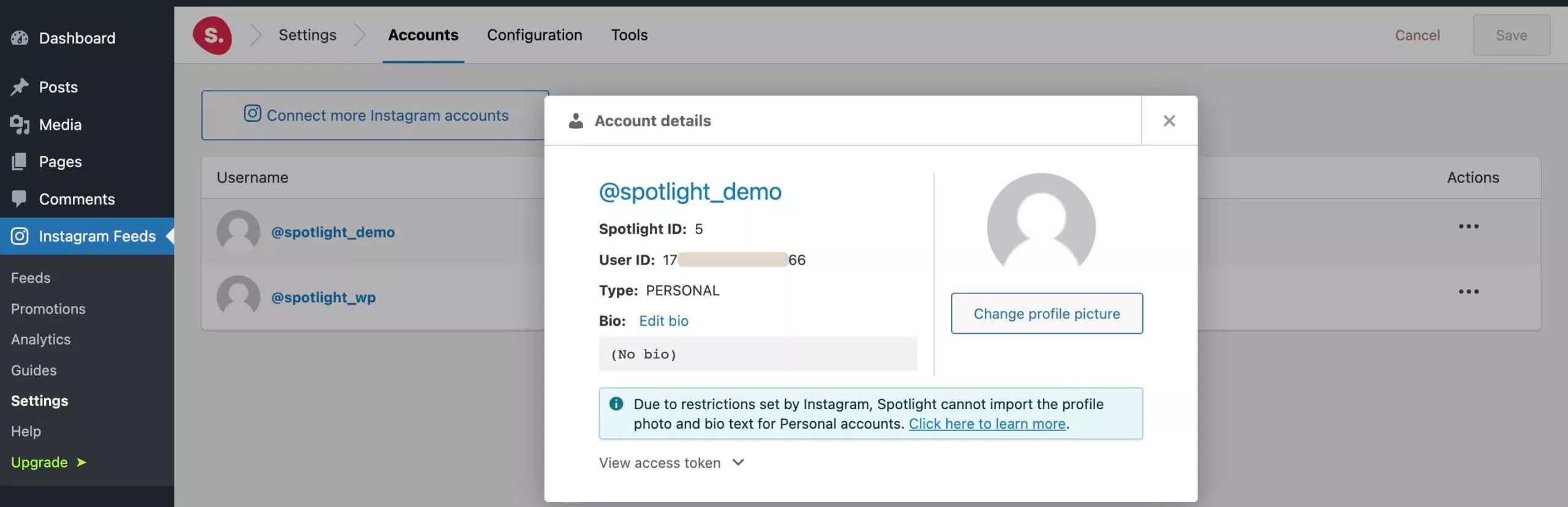Click the green Upgrade link
The image size is (1568, 507).
48,462
